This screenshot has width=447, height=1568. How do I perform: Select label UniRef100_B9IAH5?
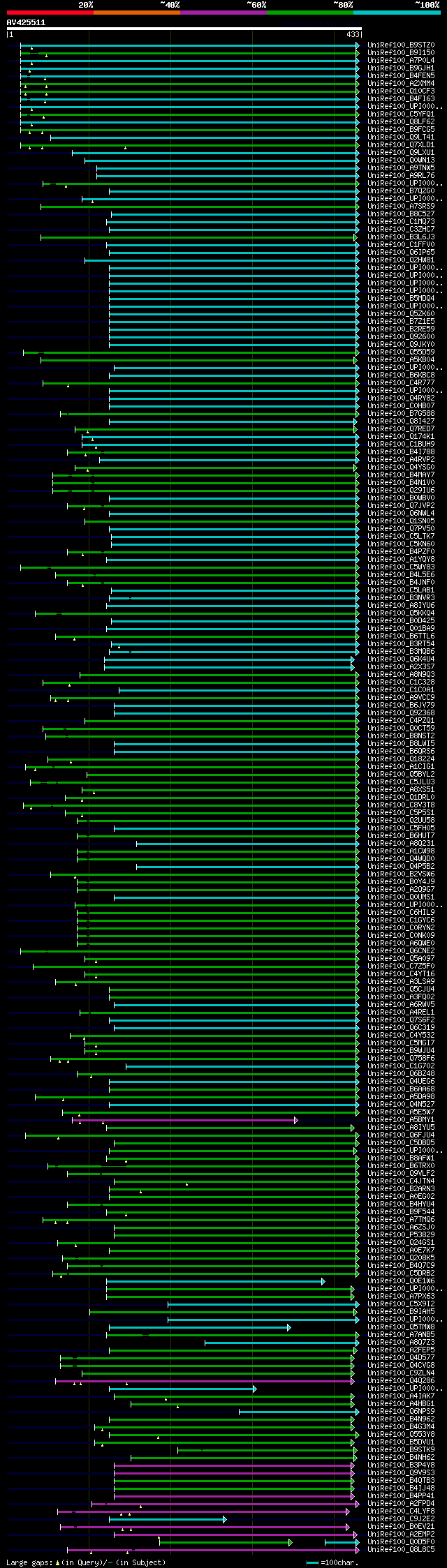(x=401, y=1311)
